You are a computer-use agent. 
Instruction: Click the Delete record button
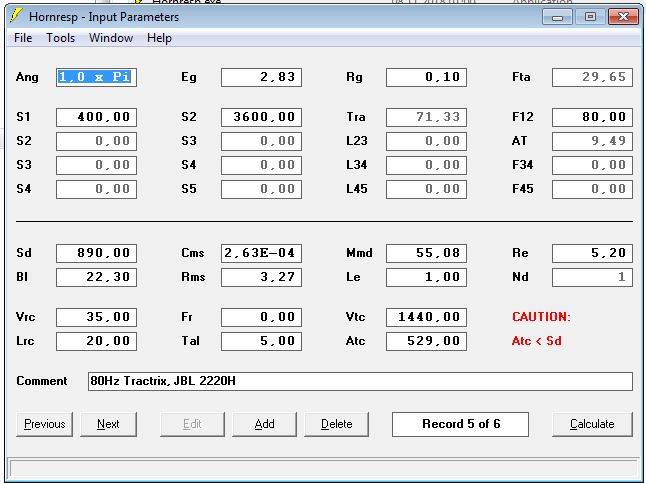337,424
